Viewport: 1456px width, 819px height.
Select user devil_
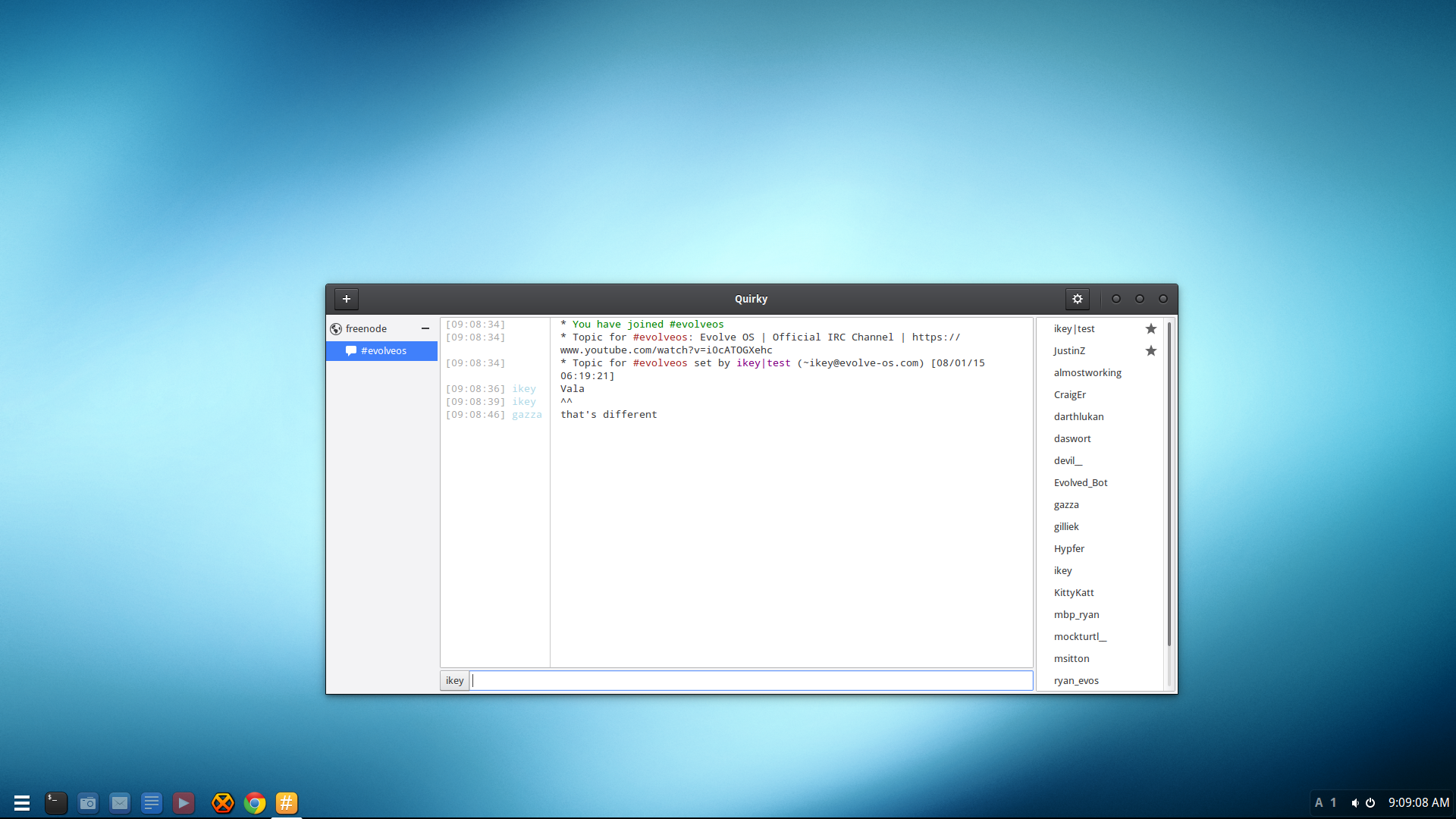point(1068,460)
